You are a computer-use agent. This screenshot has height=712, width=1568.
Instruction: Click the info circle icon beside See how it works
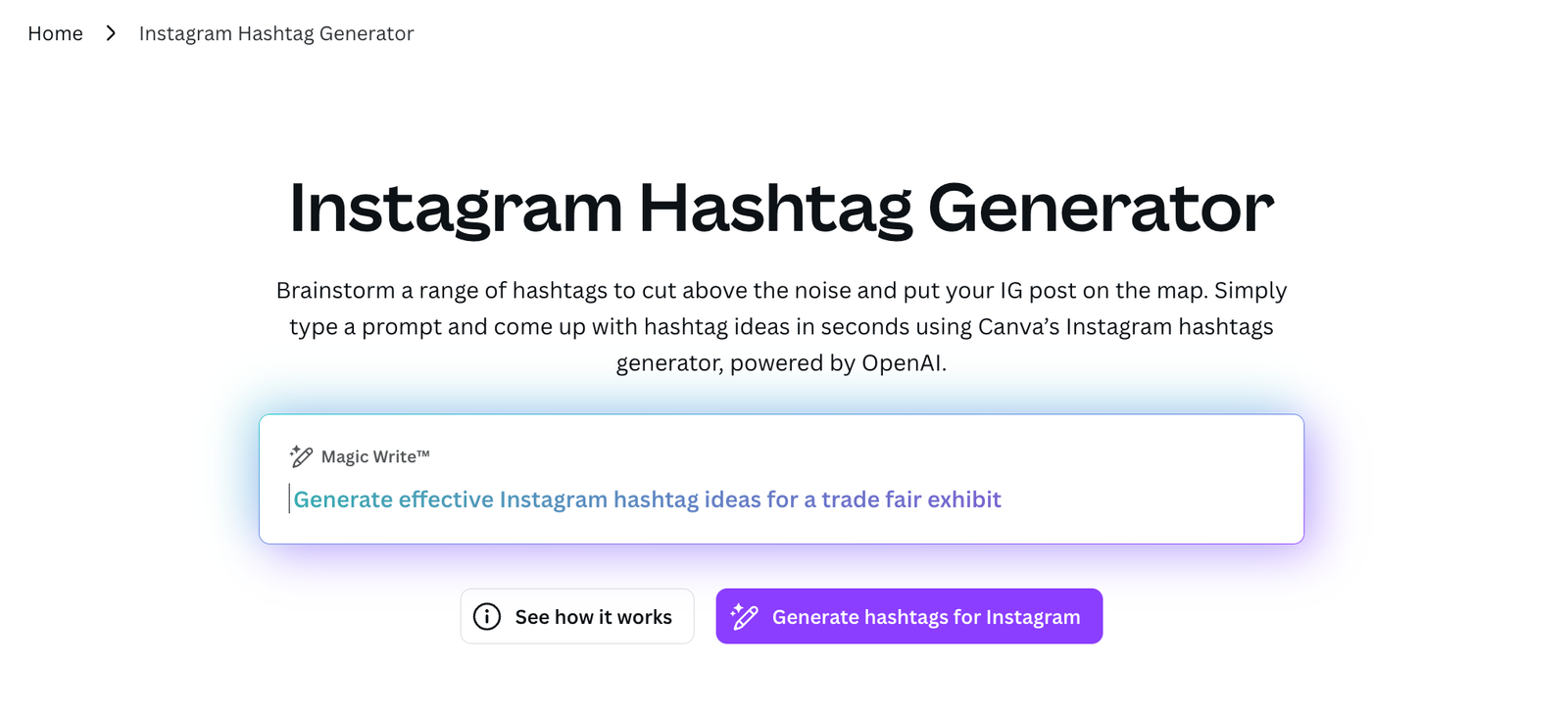pyautogui.click(x=487, y=617)
